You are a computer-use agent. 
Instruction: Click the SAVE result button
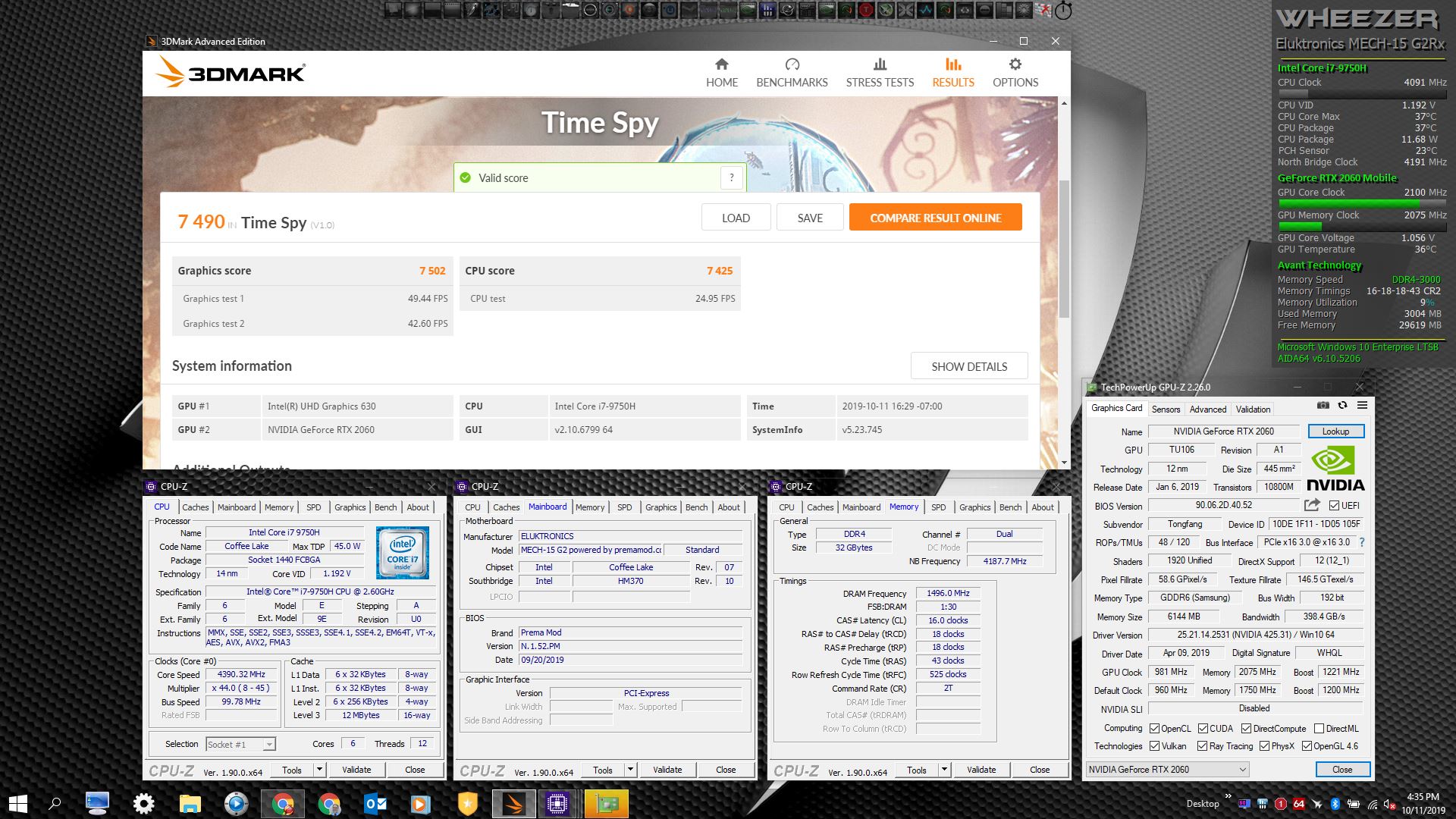810,218
